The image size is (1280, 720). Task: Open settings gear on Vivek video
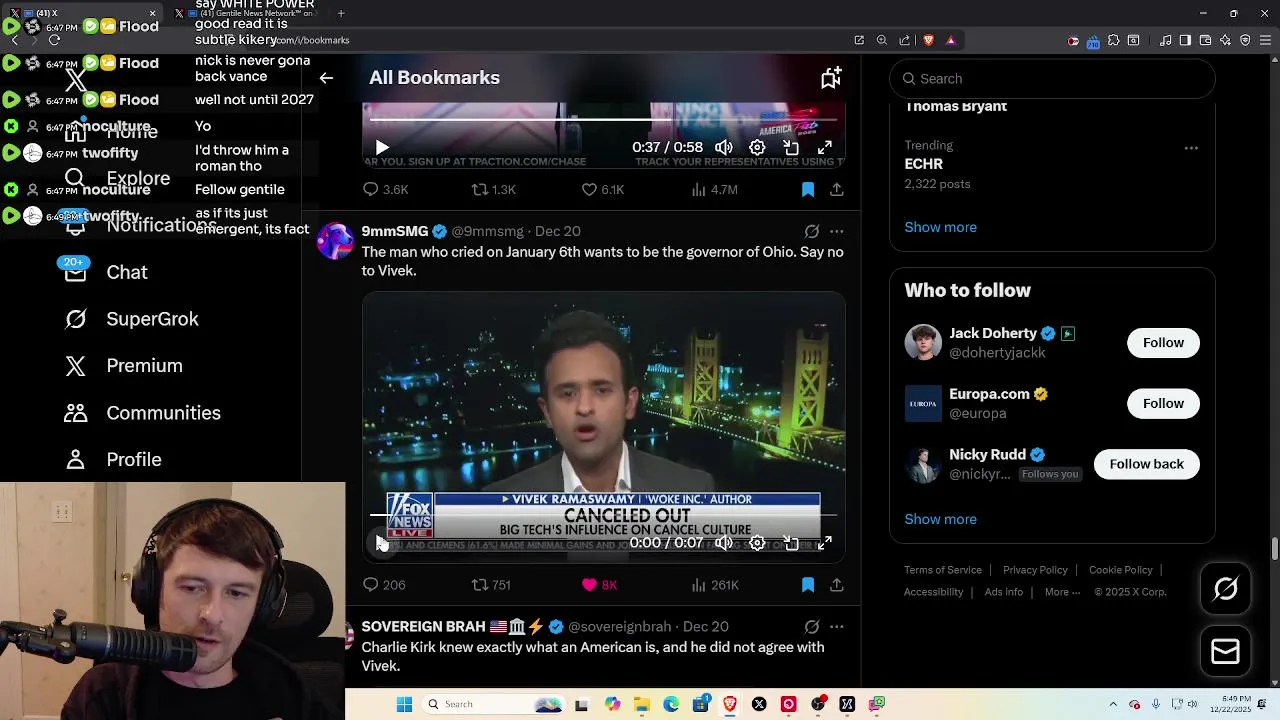point(757,543)
